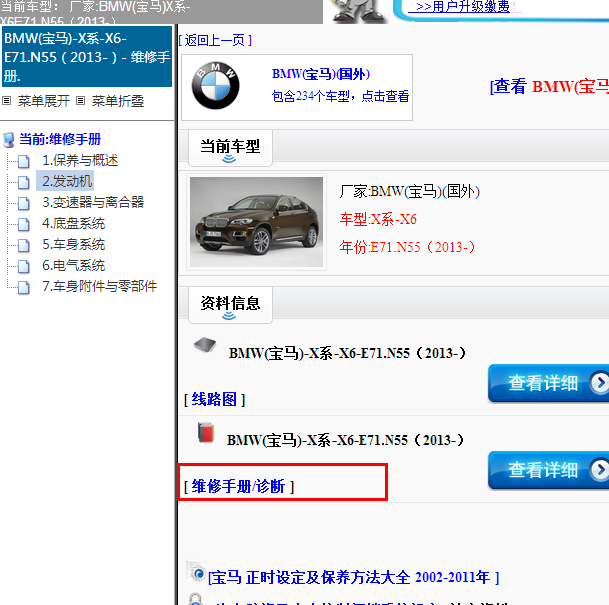
Task: Click the page icon beside 2.发动机
Action: click(x=24, y=182)
